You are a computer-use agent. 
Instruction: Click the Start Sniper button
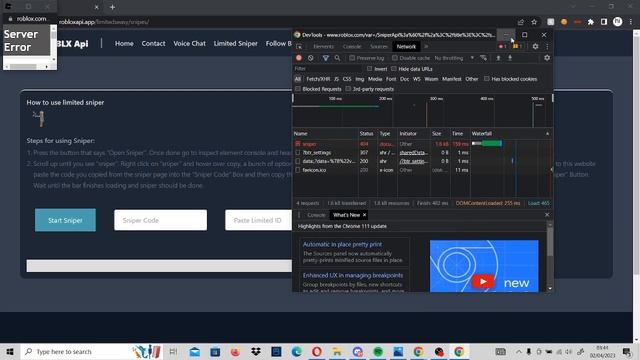tap(65, 220)
